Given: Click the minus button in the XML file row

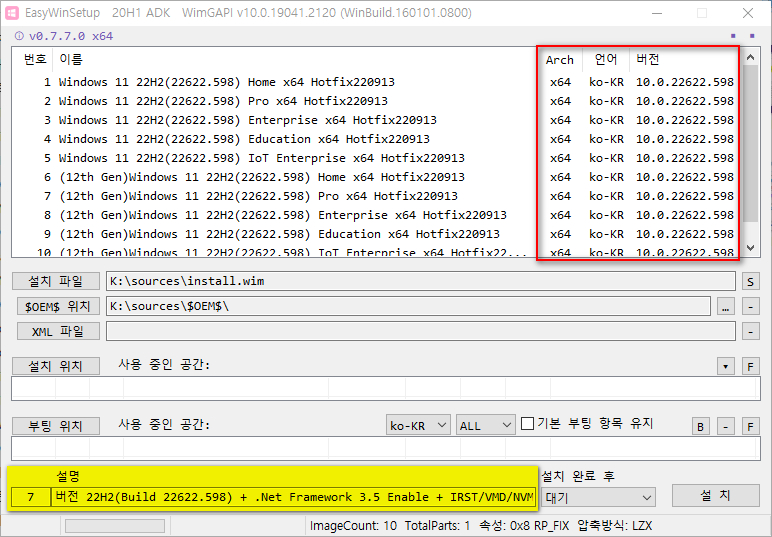Looking at the screenshot, I should click(750, 331).
